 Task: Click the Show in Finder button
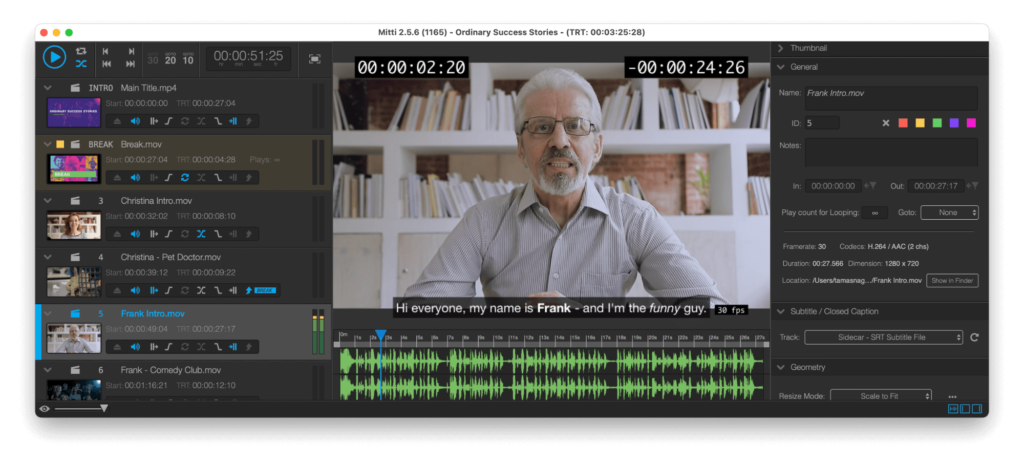point(952,280)
